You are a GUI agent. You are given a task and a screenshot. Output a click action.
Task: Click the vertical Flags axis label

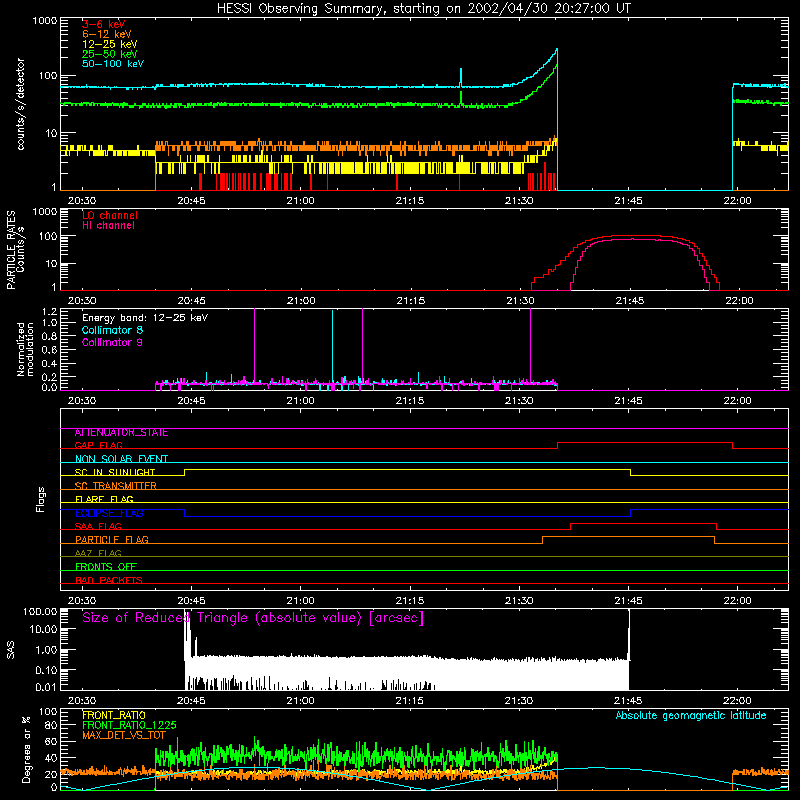[x=40, y=499]
